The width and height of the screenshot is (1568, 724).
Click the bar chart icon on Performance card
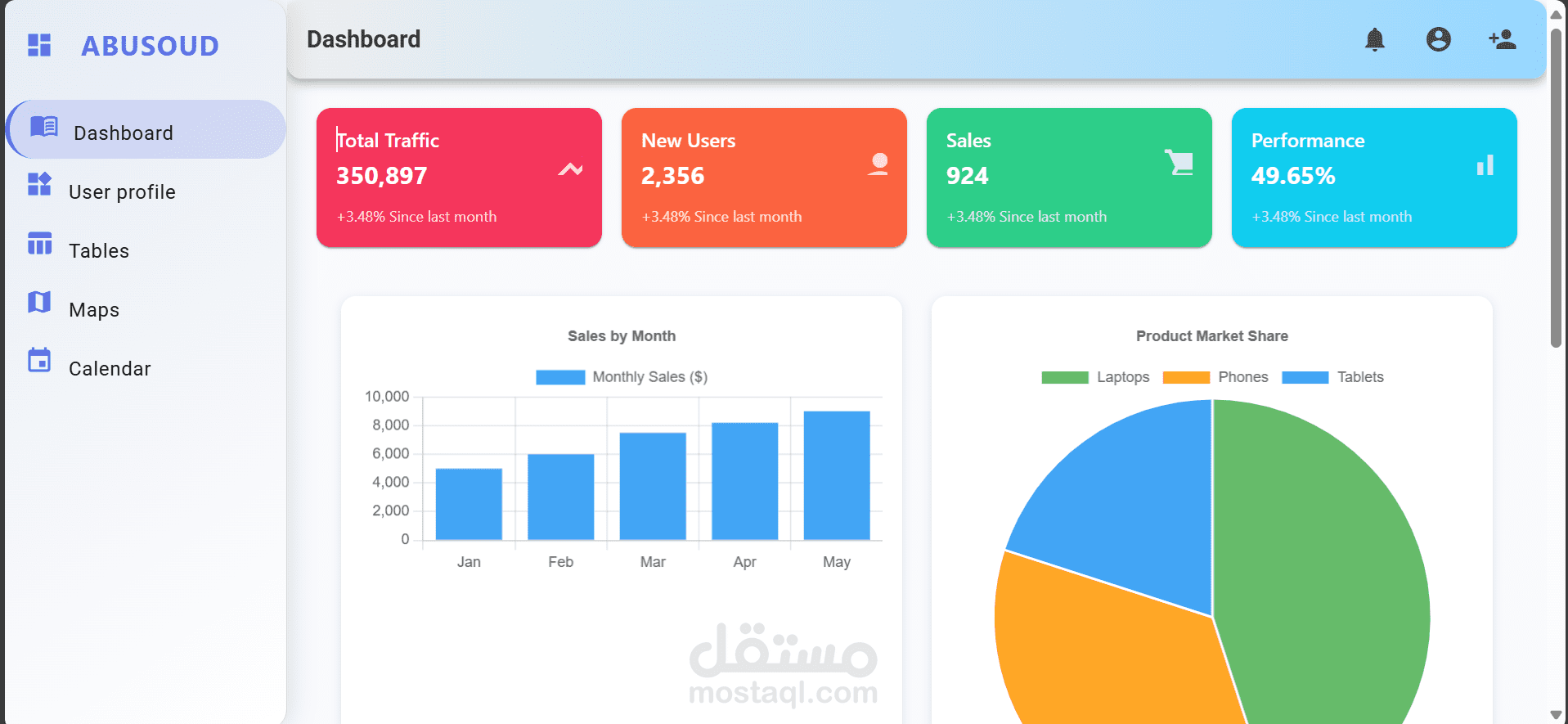click(x=1485, y=165)
